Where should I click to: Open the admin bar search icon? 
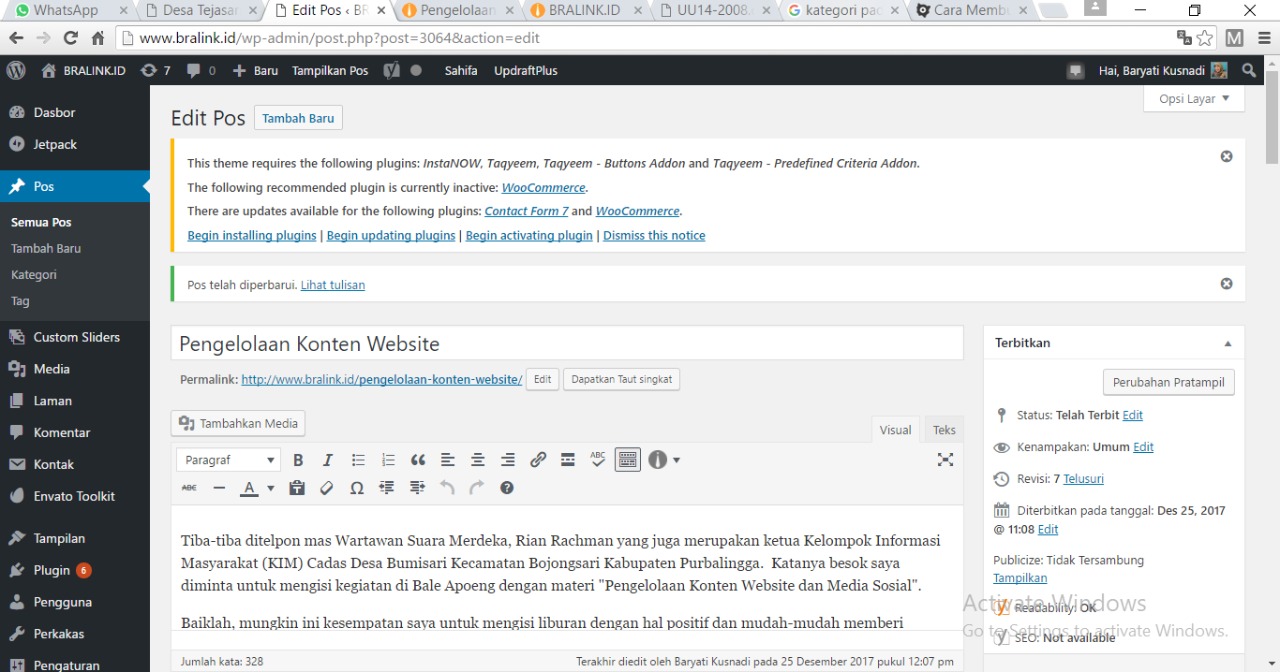1248,71
